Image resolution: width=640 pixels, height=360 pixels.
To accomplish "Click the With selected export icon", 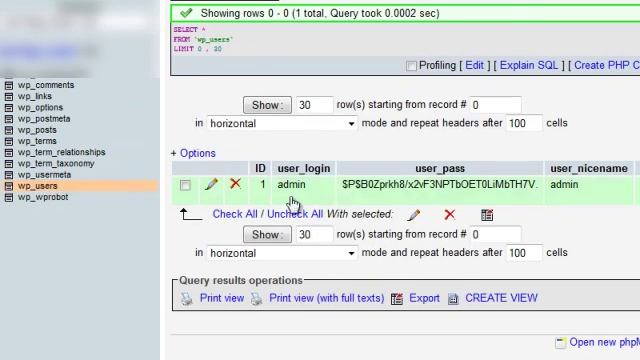I will tap(487, 215).
